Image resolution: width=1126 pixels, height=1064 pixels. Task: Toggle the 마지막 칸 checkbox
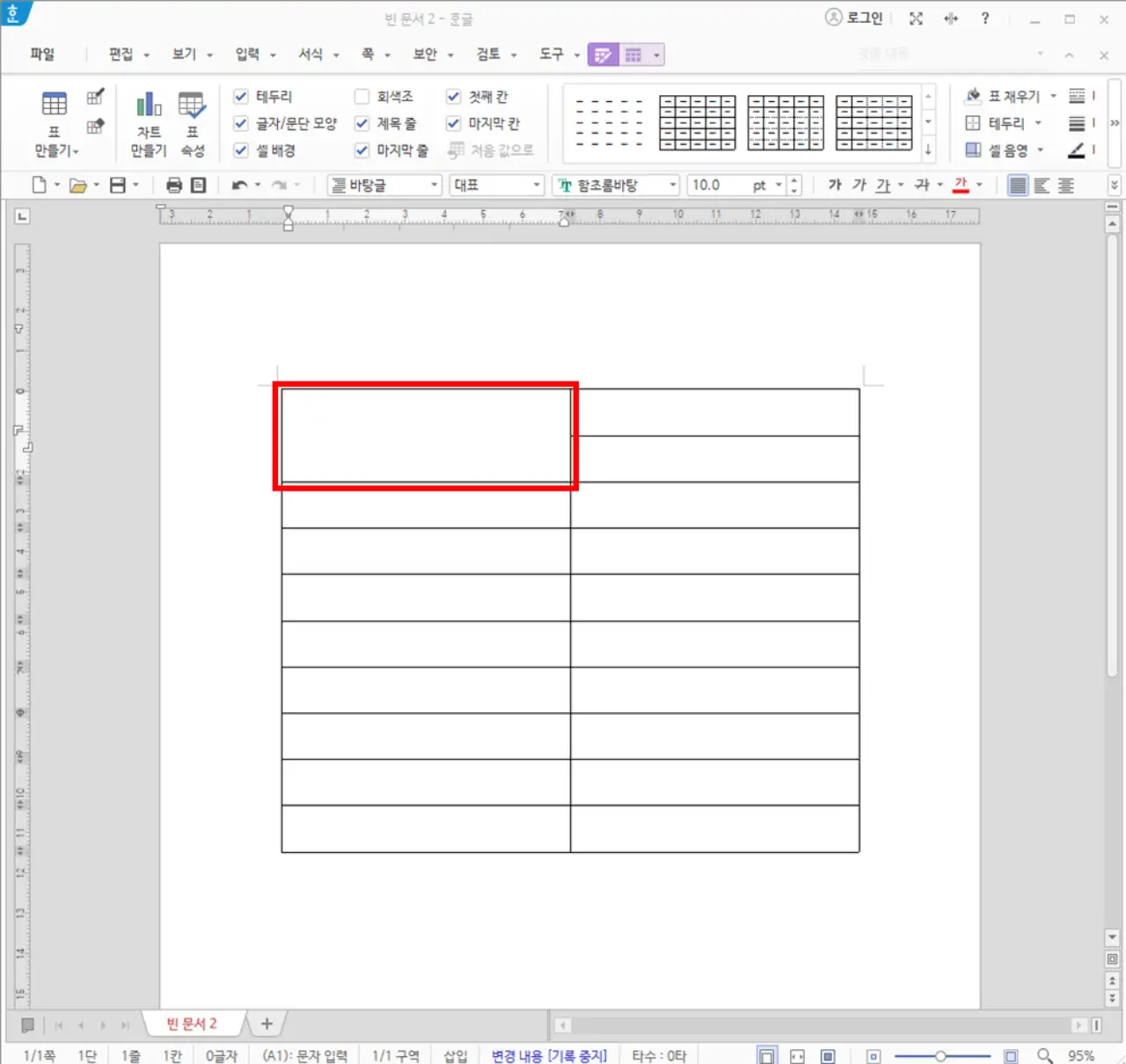coord(453,123)
